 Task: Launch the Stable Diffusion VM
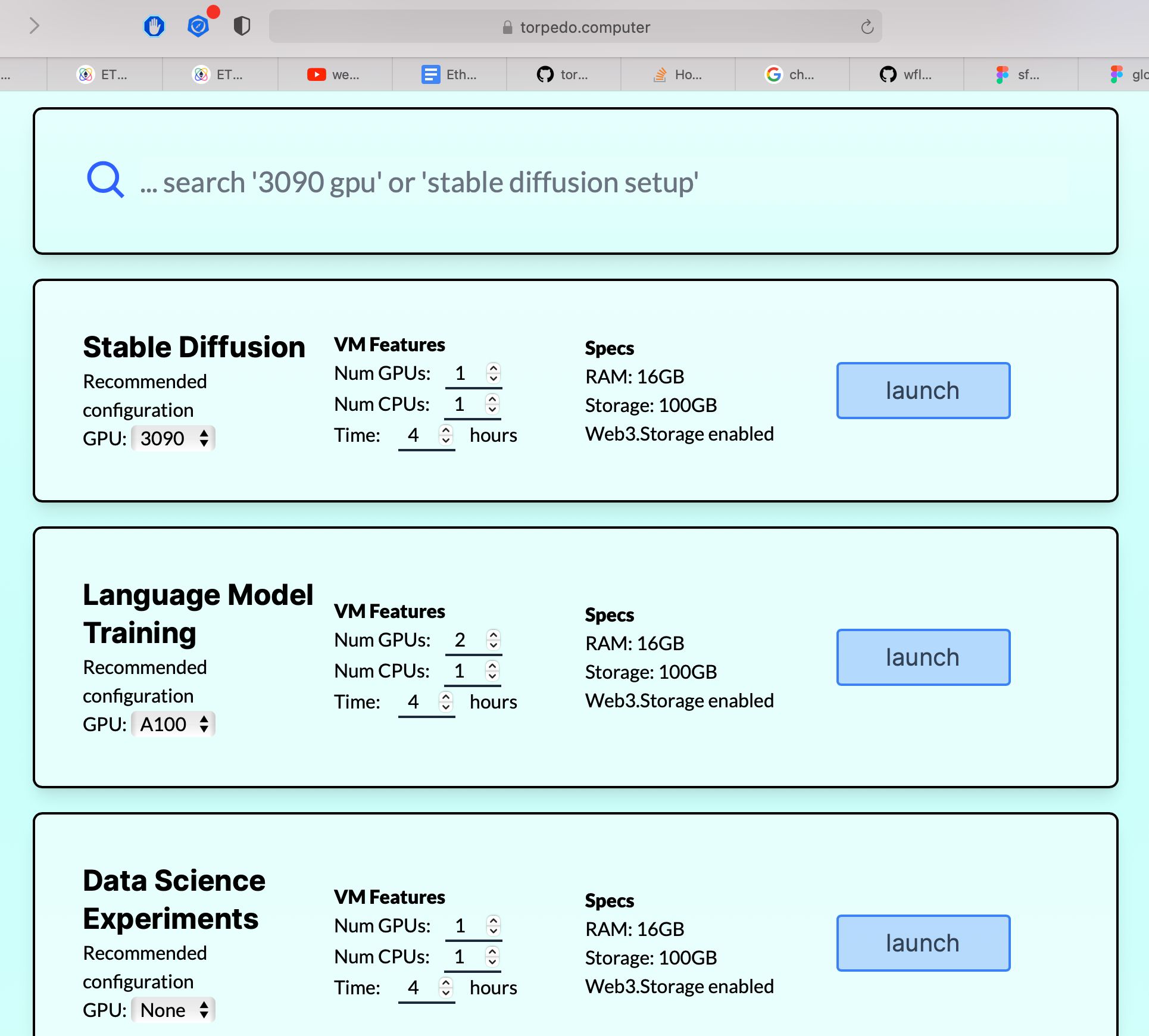[923, 391]
